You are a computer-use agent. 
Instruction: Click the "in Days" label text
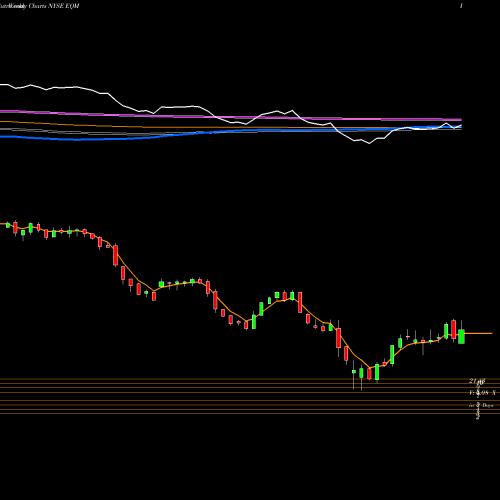(481, 405)
